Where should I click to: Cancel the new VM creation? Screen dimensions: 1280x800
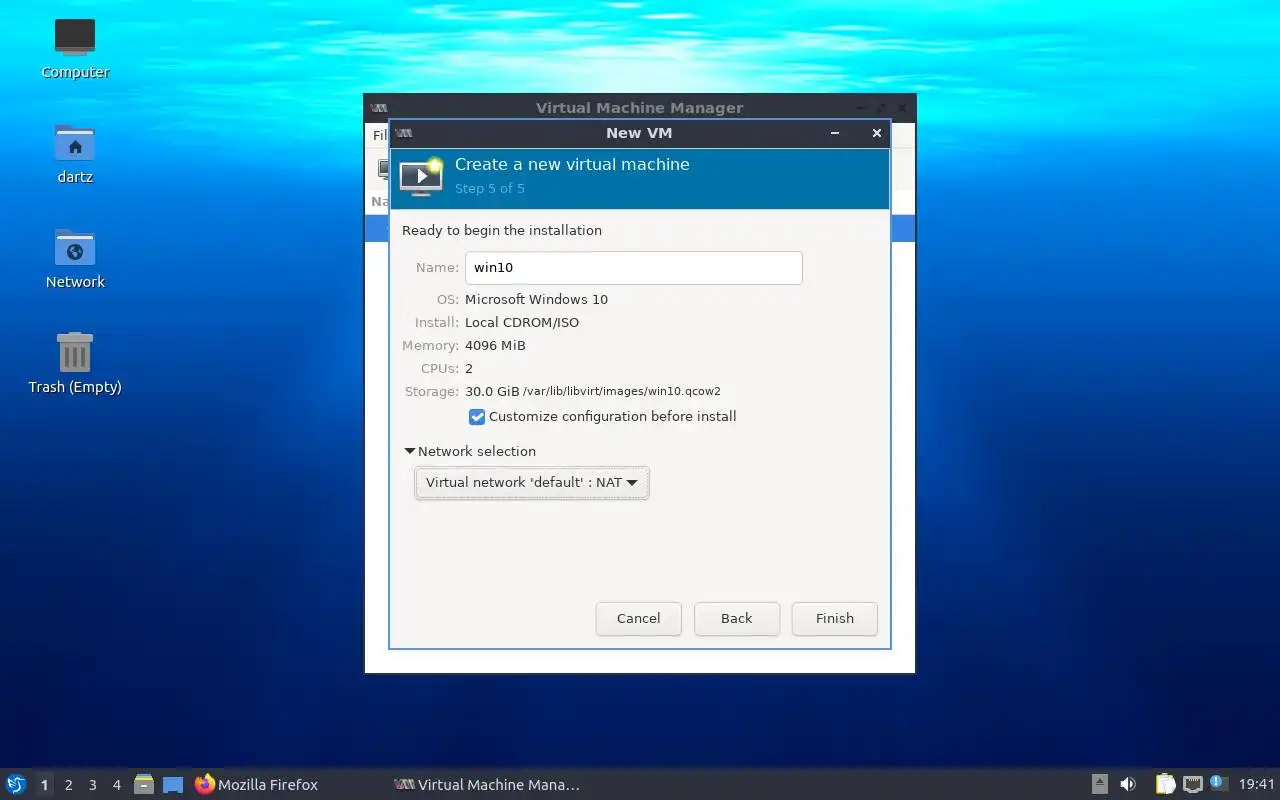point(638,618)
